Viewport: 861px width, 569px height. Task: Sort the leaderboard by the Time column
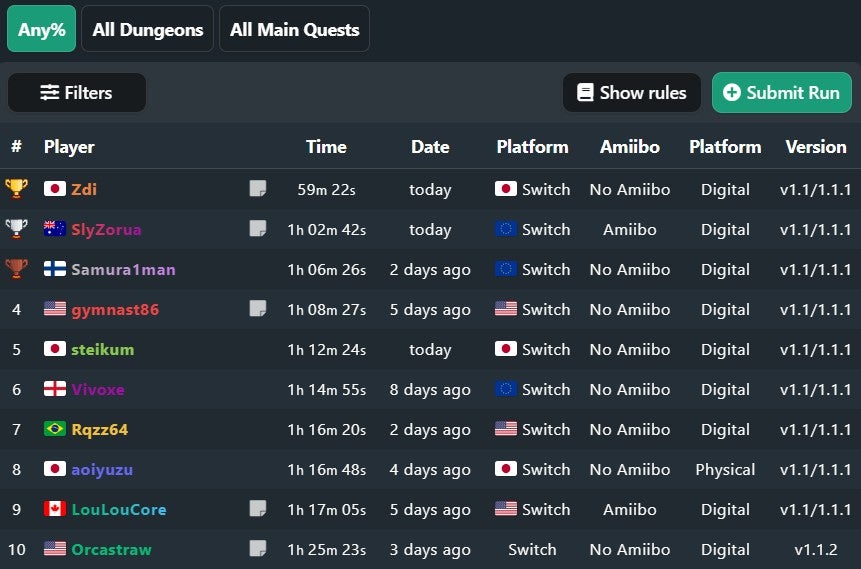(x=326, y=147)
